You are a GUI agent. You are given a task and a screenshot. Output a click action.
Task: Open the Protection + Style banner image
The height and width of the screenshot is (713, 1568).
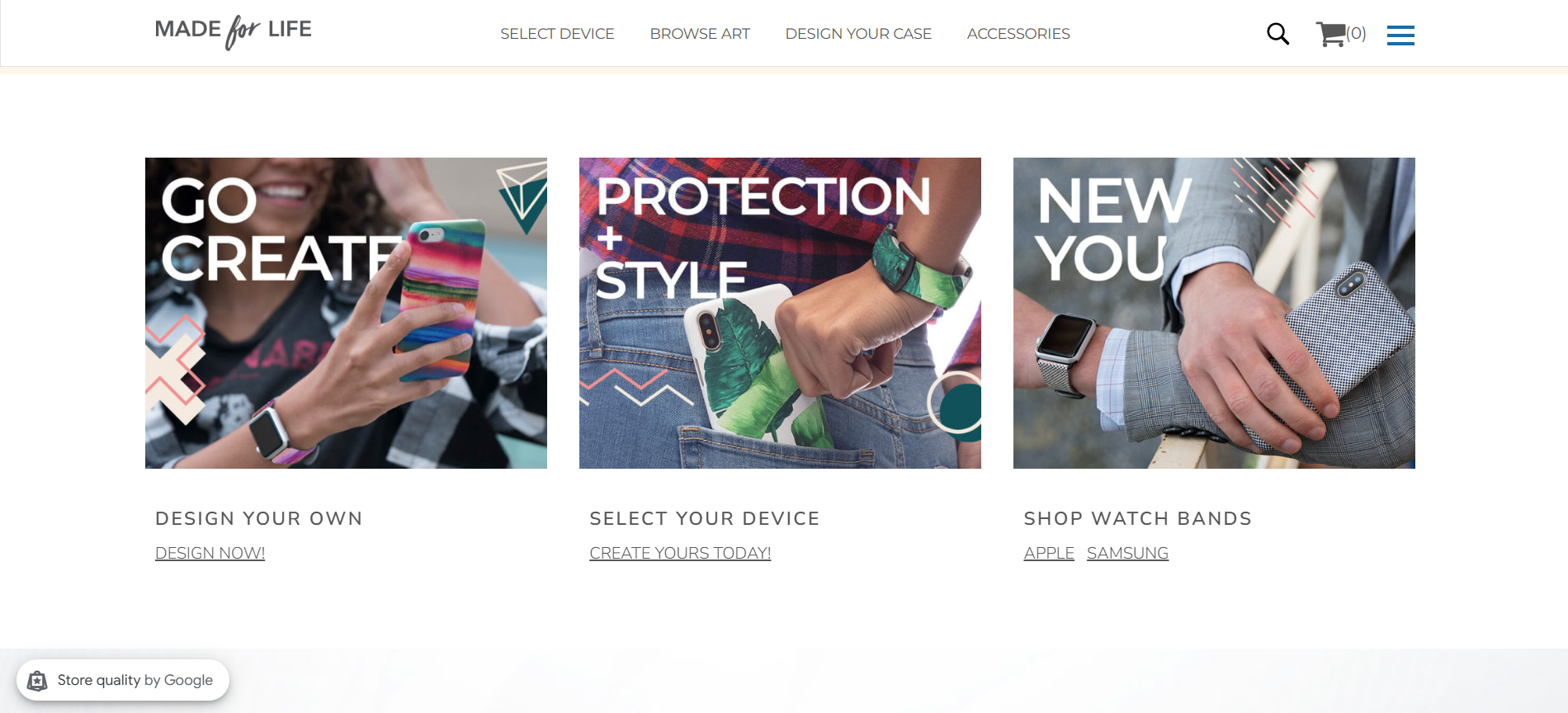click(780, 313)
